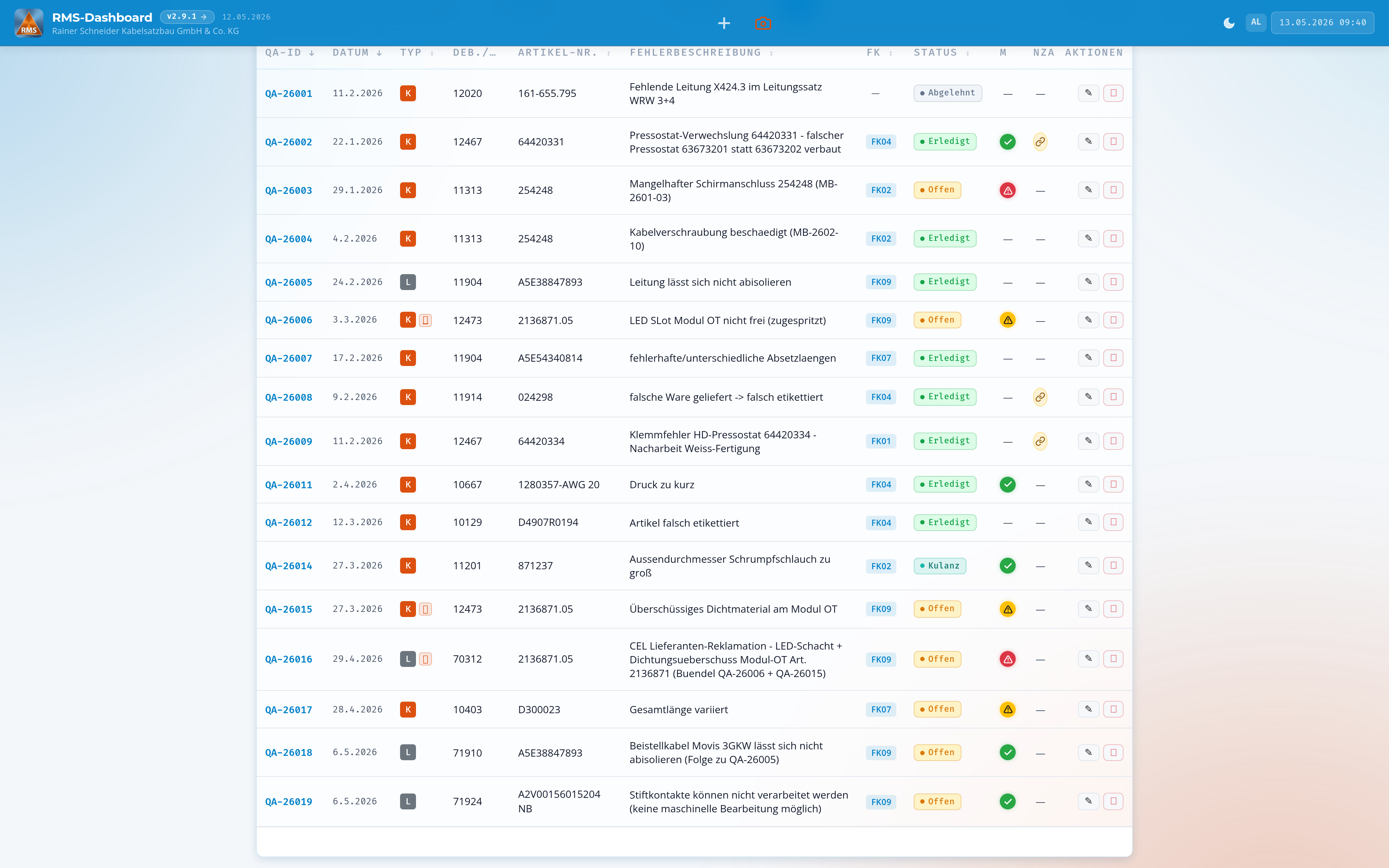
Task: Click Offen status badge for QA-26017
Action: coord(937,710)
